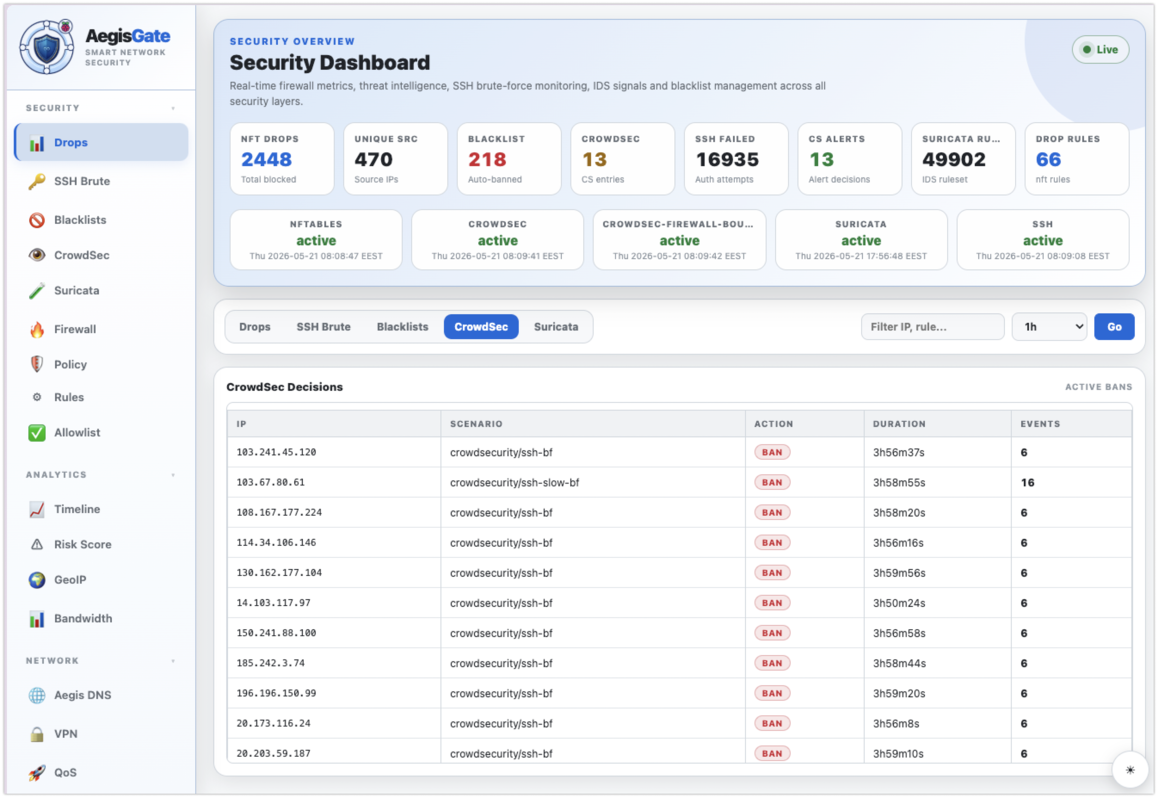This screenshot has height=798, width=1158.
Task: Click the Unique Src 470 card
Action: [x=396, y=159]
